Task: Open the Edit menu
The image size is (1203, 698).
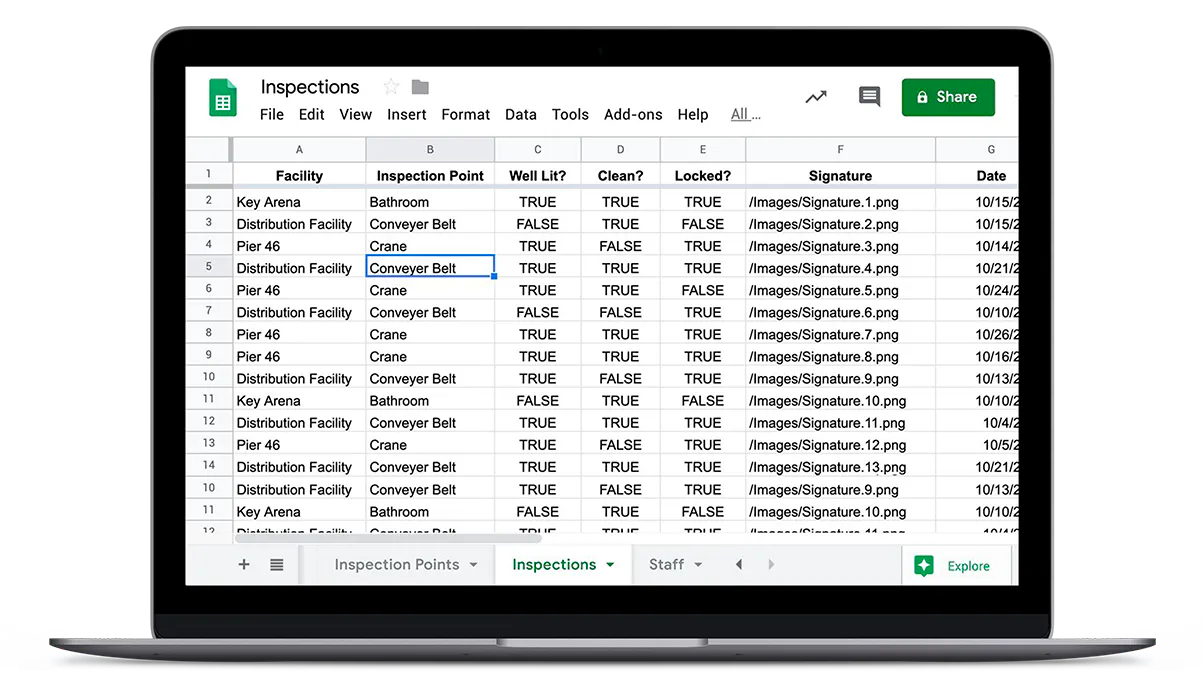Action: [x=312, y=115]
